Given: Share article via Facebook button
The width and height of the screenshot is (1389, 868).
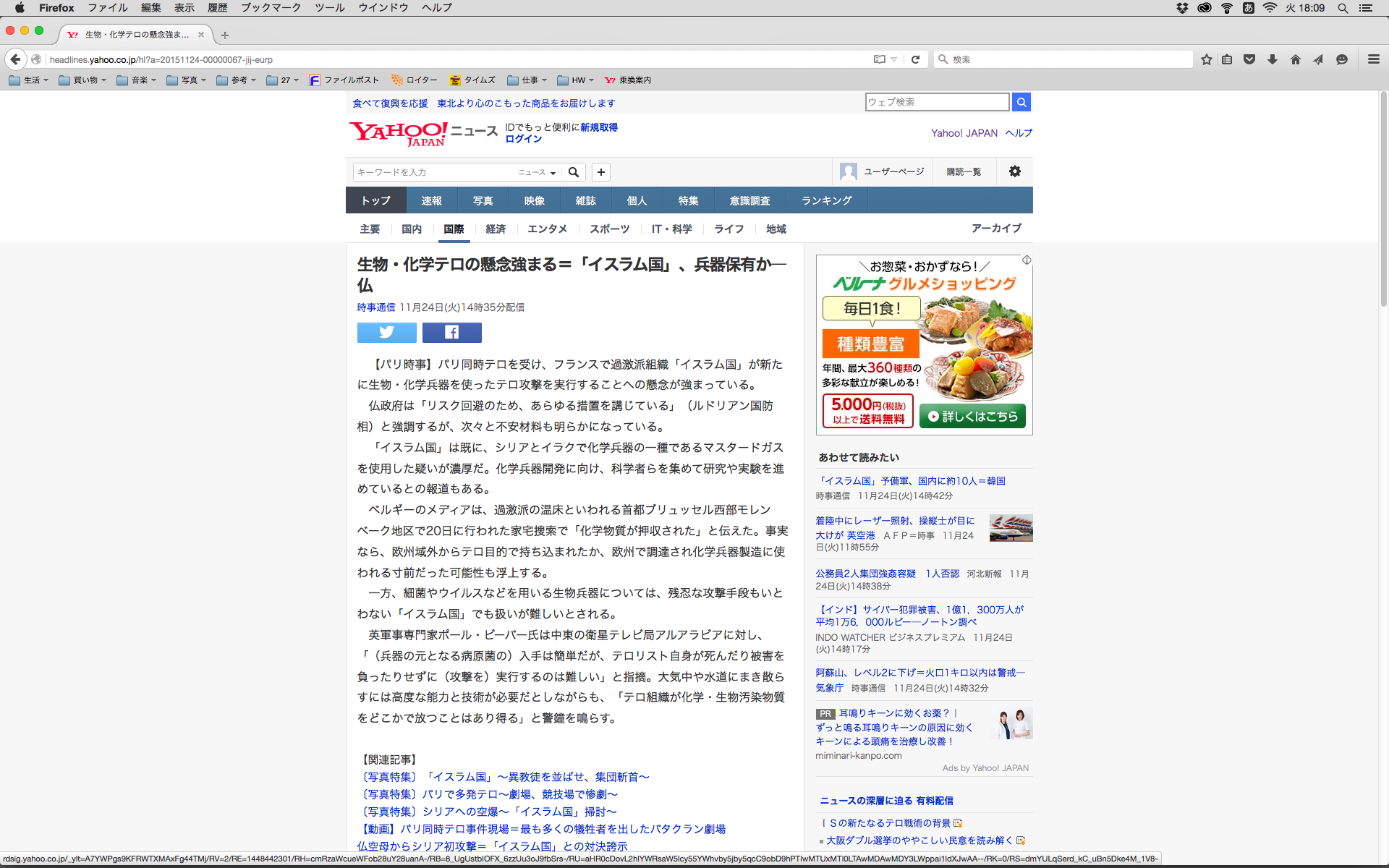Looking at the screenshot, I should [451, 332].
